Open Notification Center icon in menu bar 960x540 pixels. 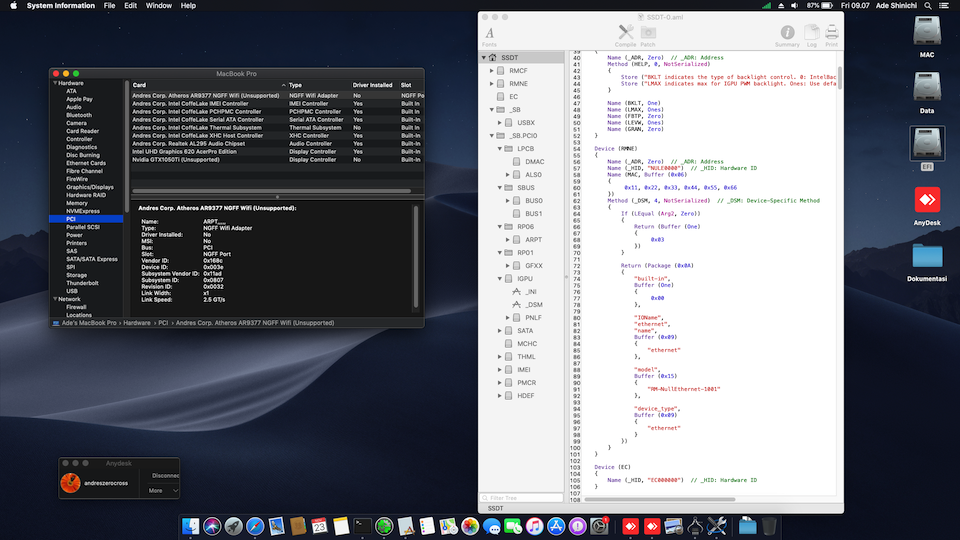(x=943, y=6)
